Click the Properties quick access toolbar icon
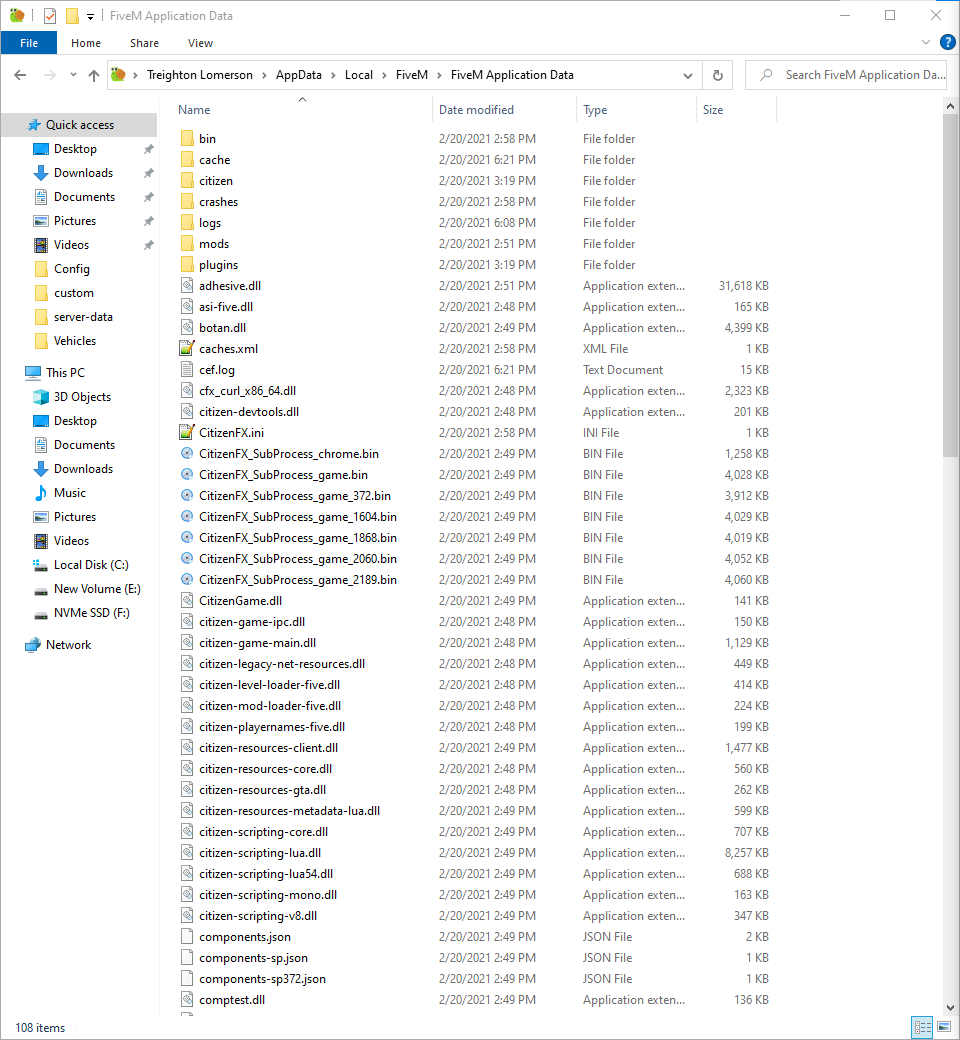Image resolution: width=960 pixels, height=1040 pixels. [50, 15]
